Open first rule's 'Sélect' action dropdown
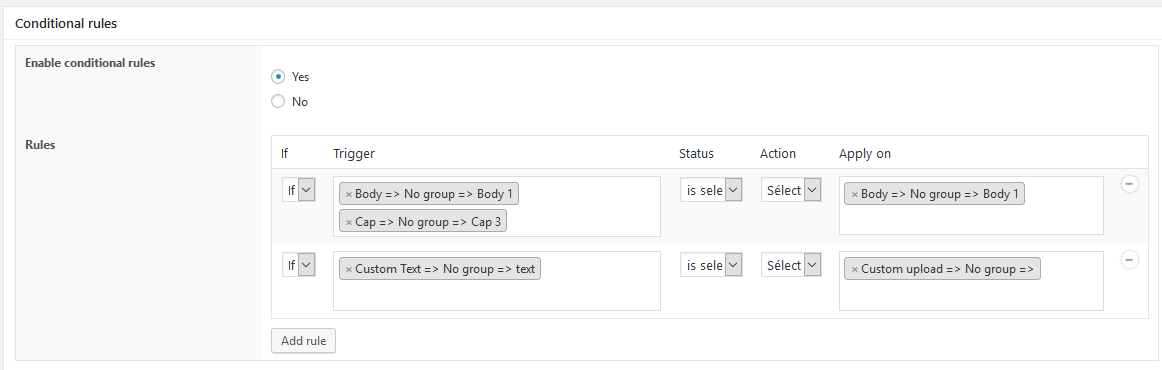Image resolution: width=1162 pixels, height=370 pixels. pyautogui.click(x=791, y=190)
